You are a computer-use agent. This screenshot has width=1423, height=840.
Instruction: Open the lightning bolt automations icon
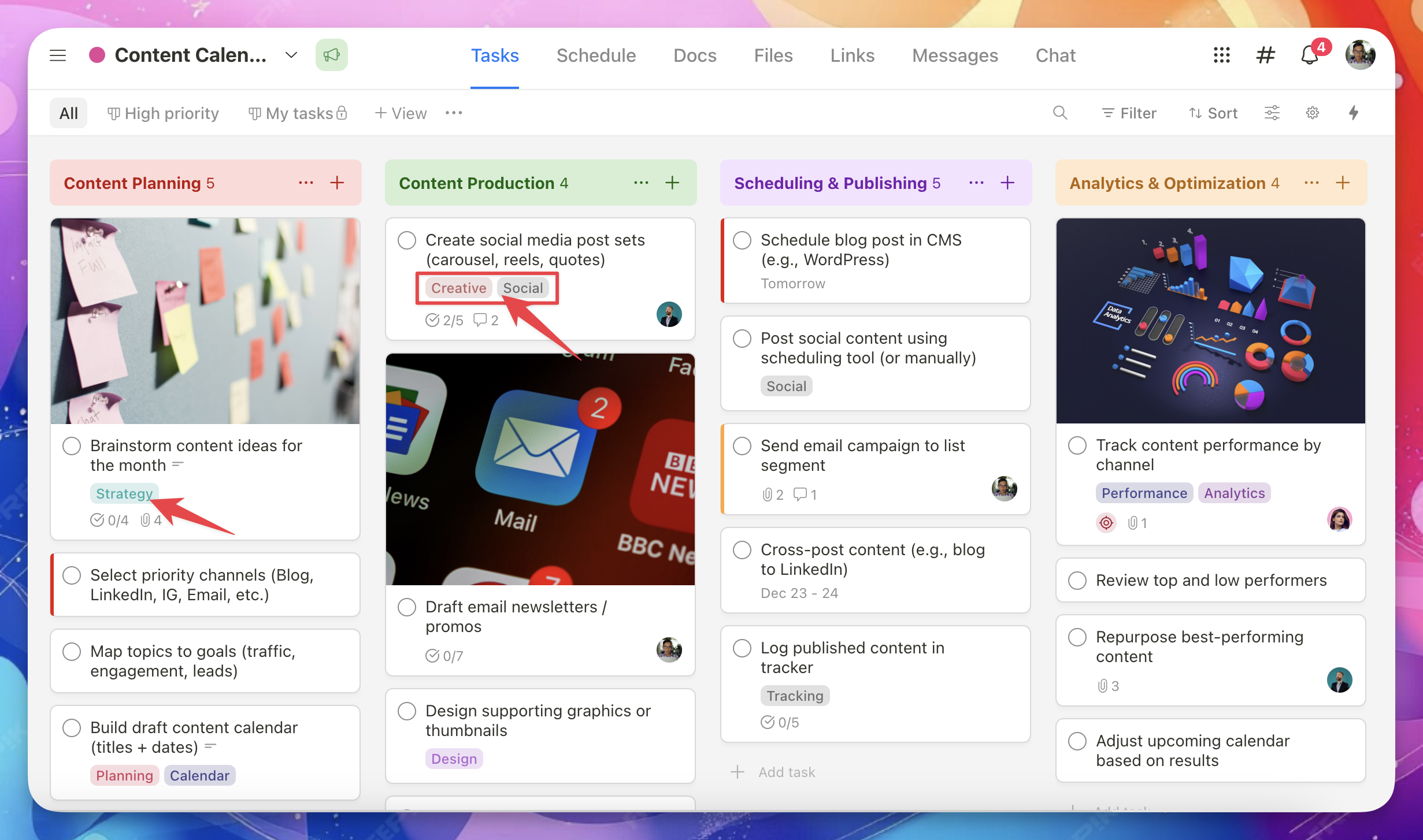click(1353, 113)
